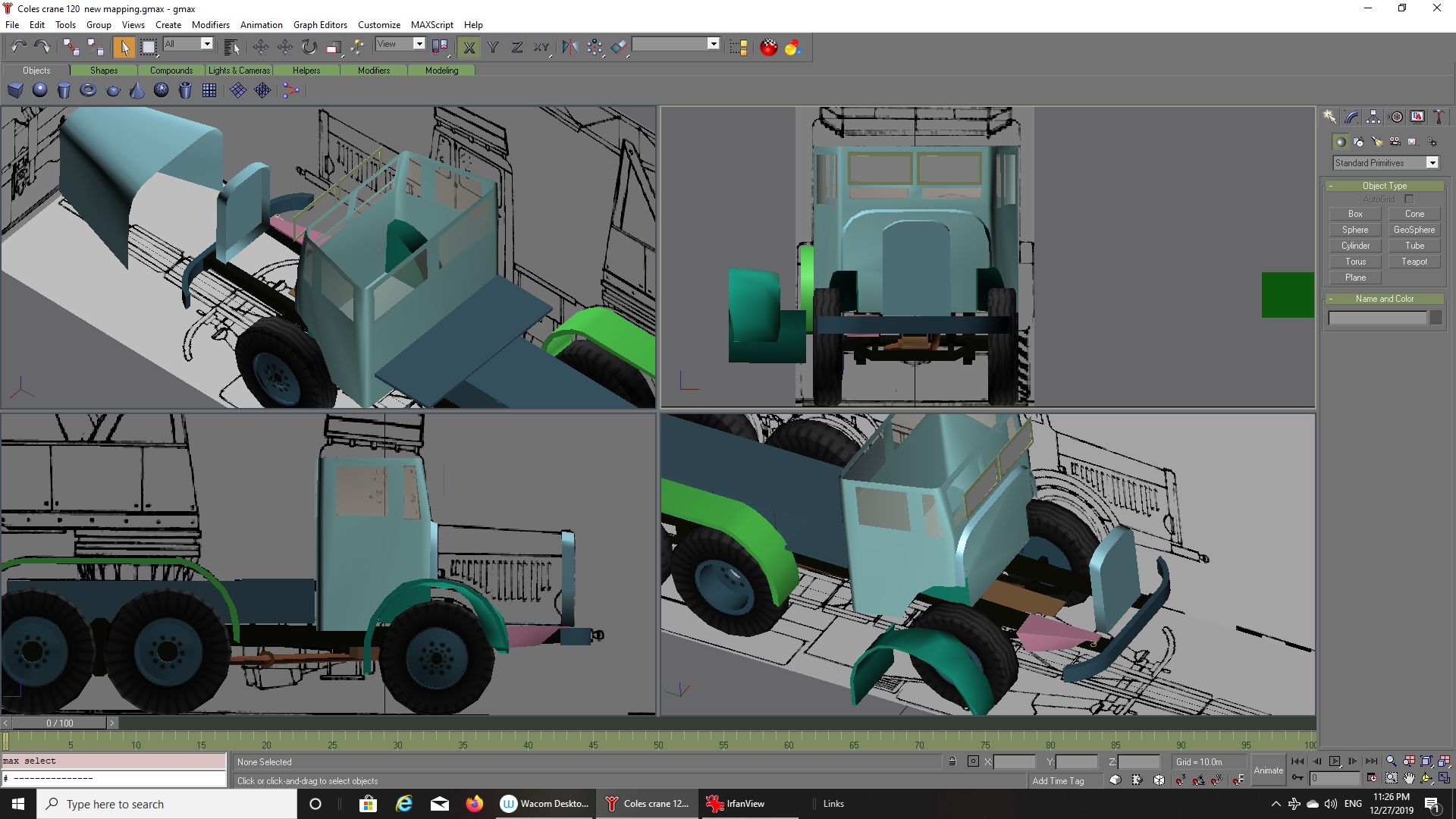
Task: Select the Pan viewport hand tool
Action: coord(1409,778)
